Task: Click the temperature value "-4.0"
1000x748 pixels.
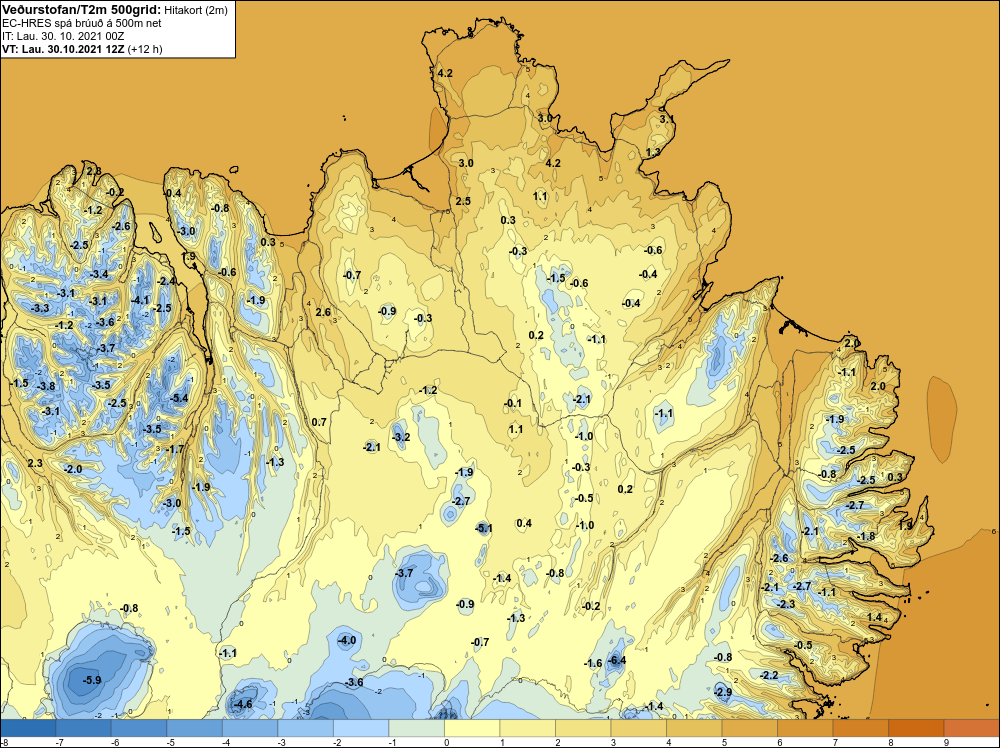Action: (347, 640)
